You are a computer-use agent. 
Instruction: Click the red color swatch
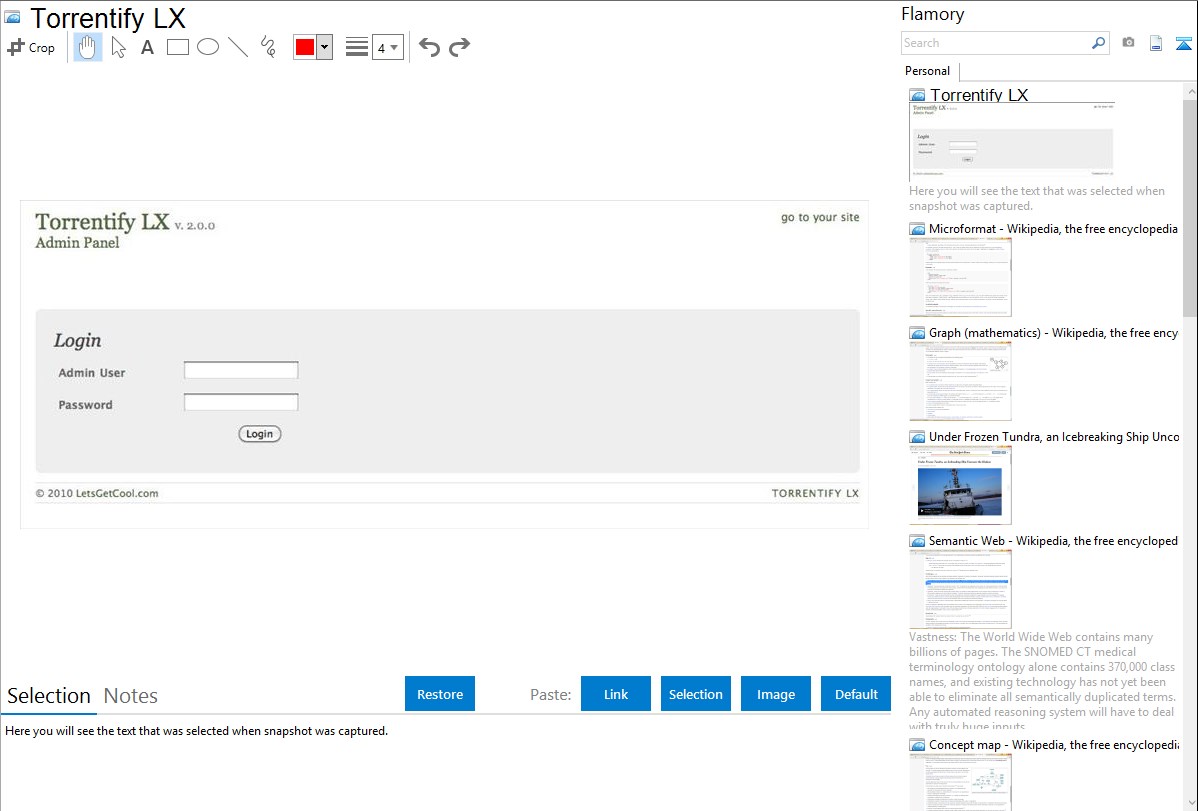point(305,47)
